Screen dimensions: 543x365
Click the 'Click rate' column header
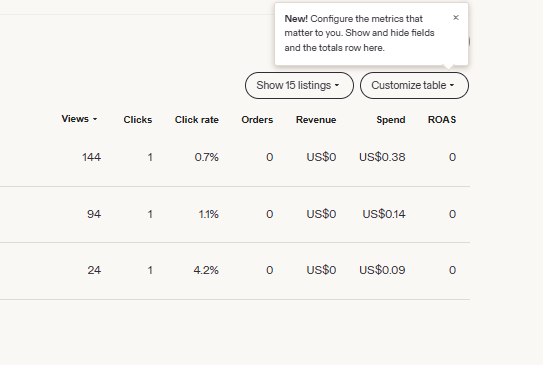tap(197, 120)
